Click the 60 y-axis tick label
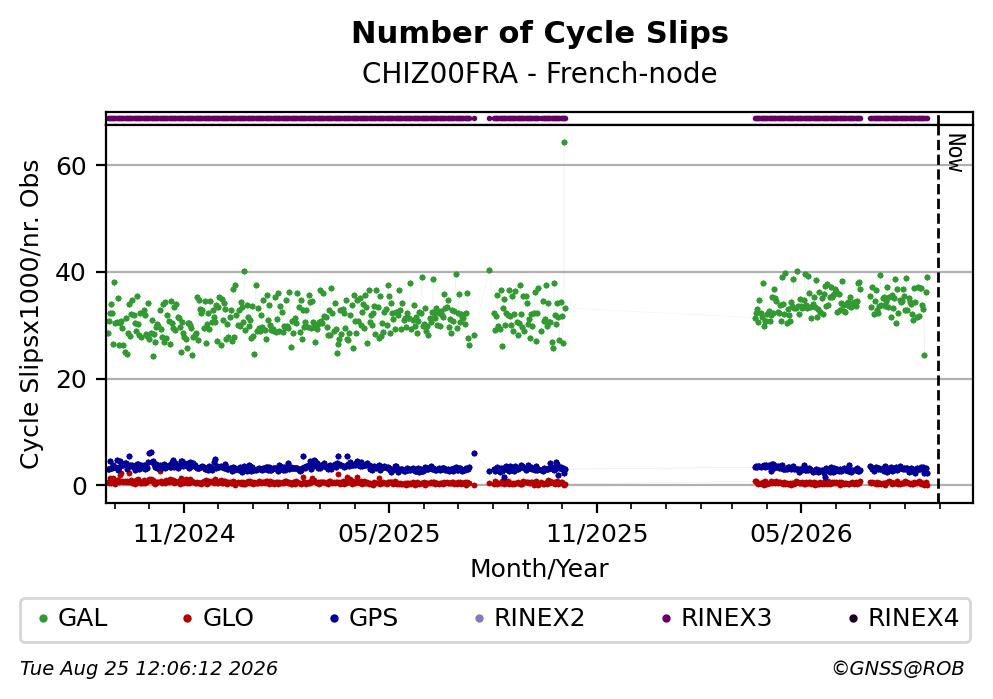Viewport: 993px width, 699px height. pos(72,167)
